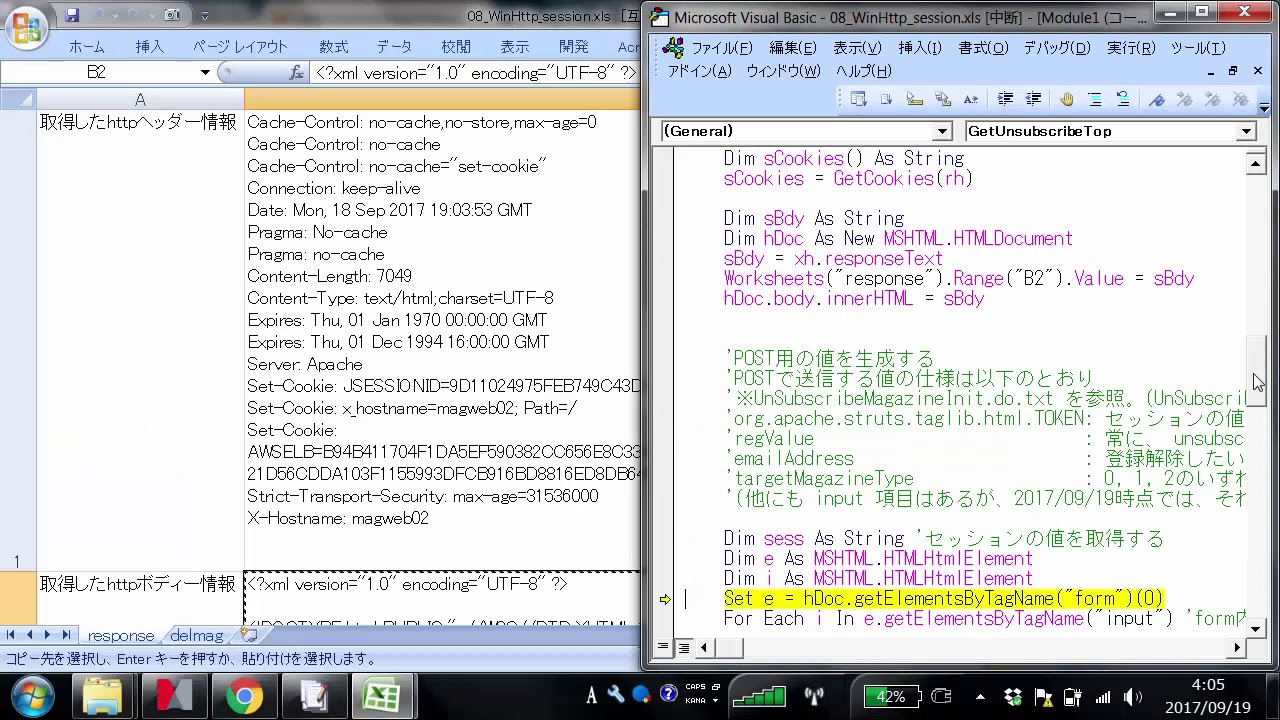1280x720 pixels.
Task: Click the Outdent toolbar icon
Action: pos(1034,99)
